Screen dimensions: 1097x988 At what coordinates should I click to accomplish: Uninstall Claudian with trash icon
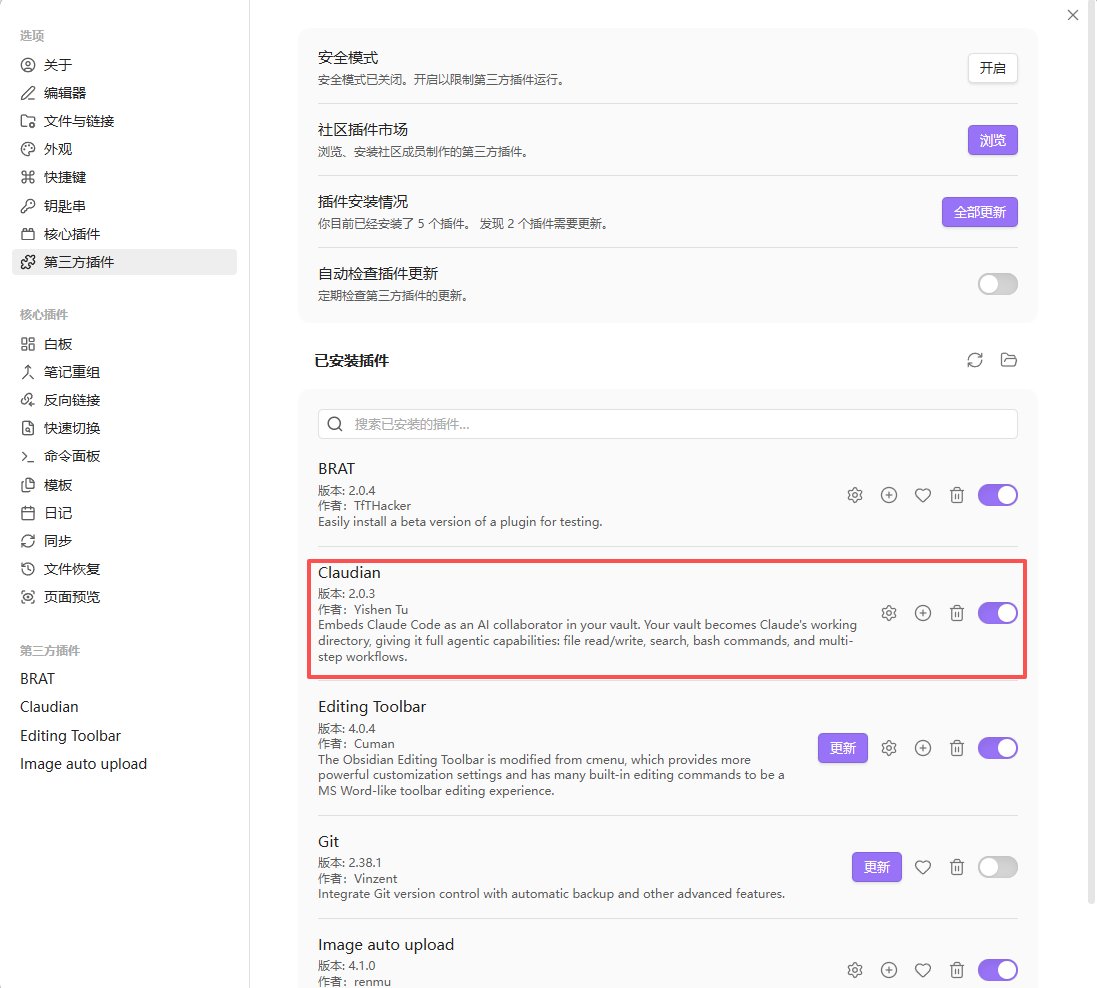(956, 613)
